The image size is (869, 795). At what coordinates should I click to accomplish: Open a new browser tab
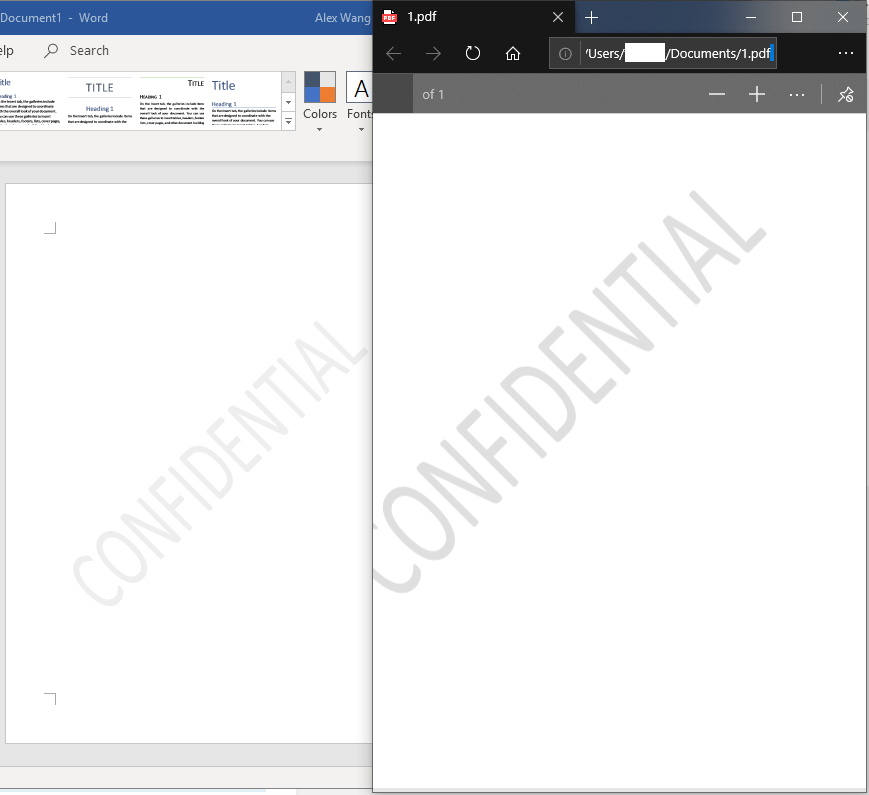[x=591, y=18]
